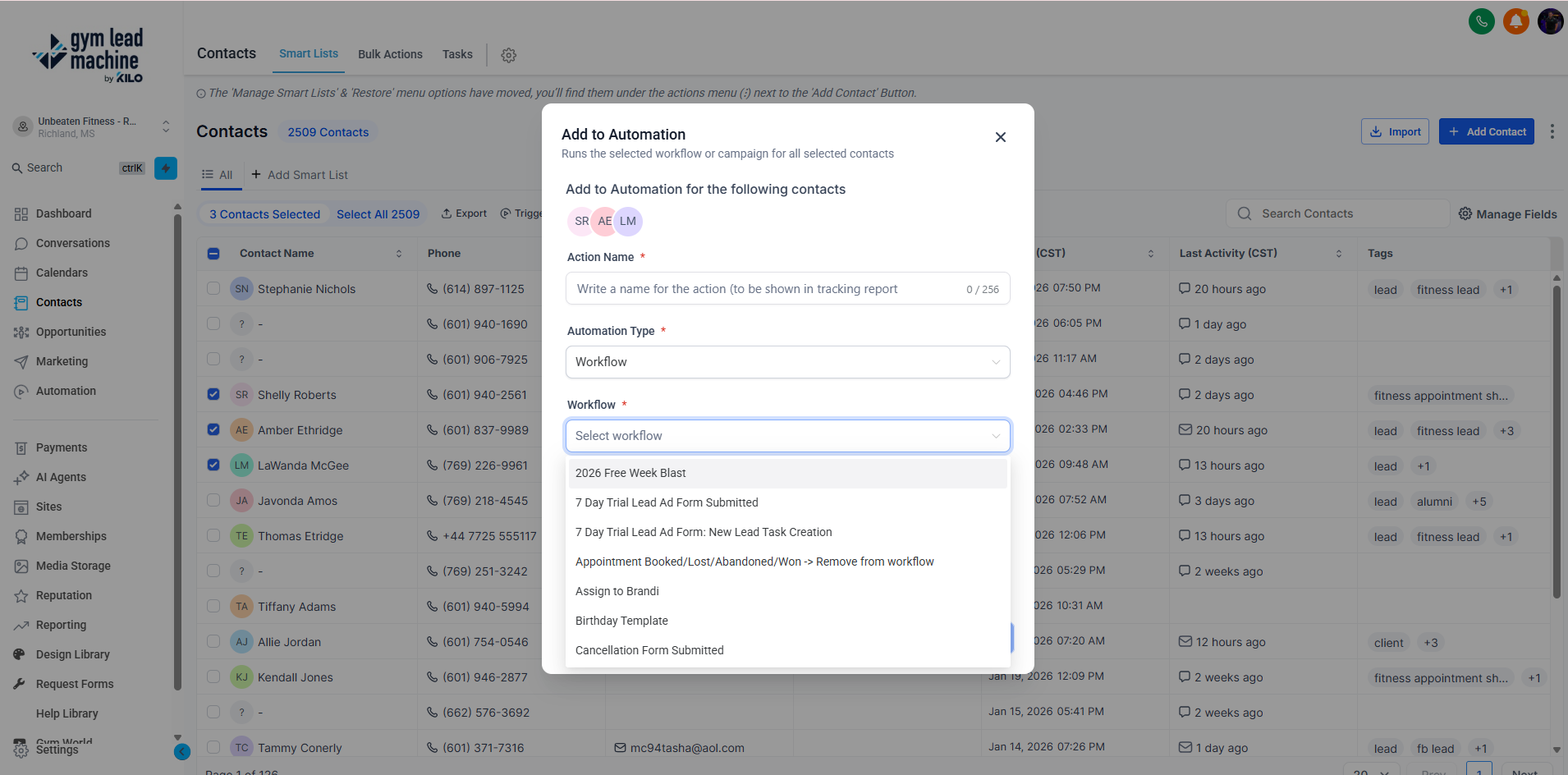This screenshot has height=775, width=1568.
Task: Switch to the Smart Lists tab
Action: coord(309,54)
